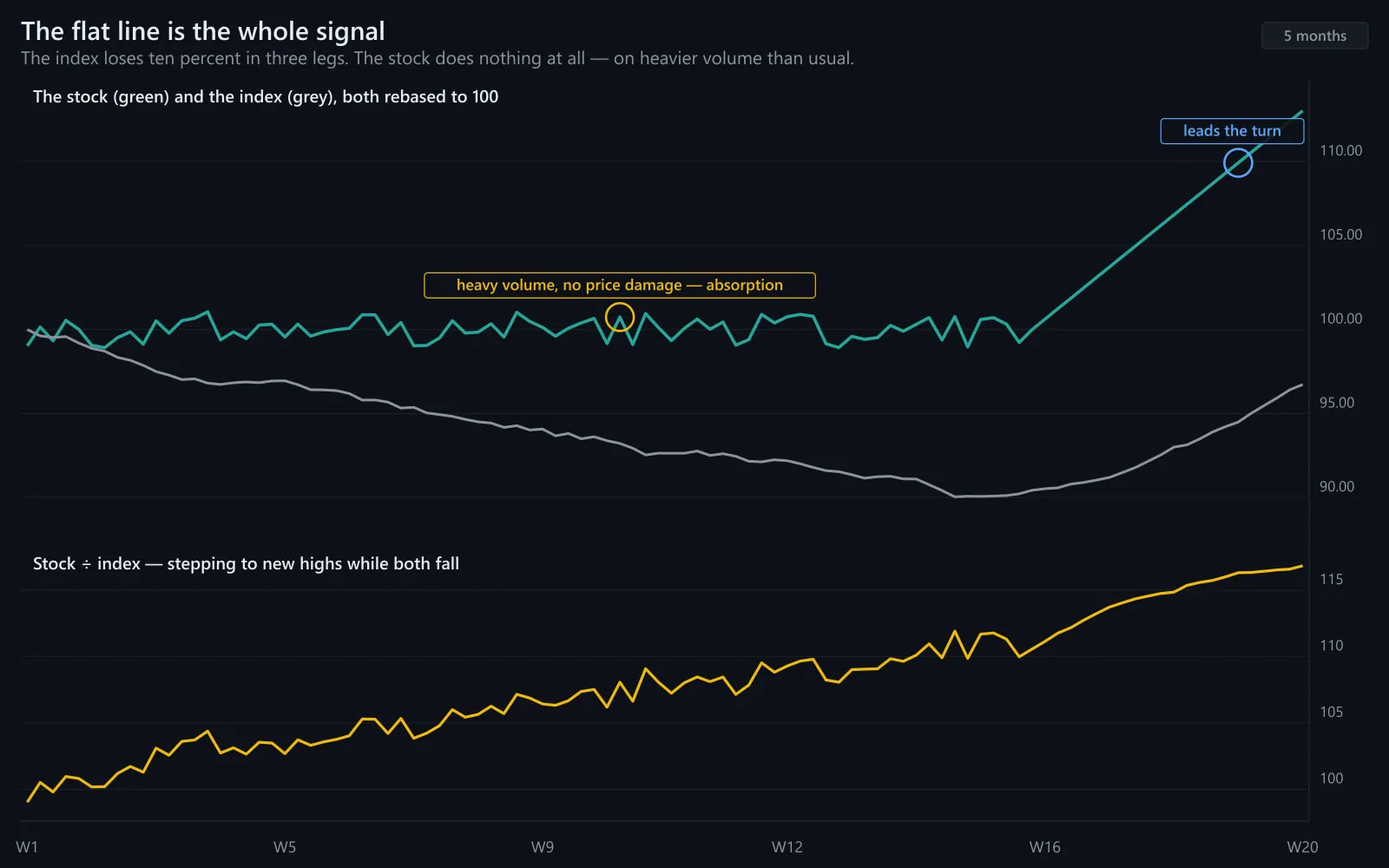Select the W16 time axis label
This screenshot has width=1389, height=868.
[x=1045, y=847]
